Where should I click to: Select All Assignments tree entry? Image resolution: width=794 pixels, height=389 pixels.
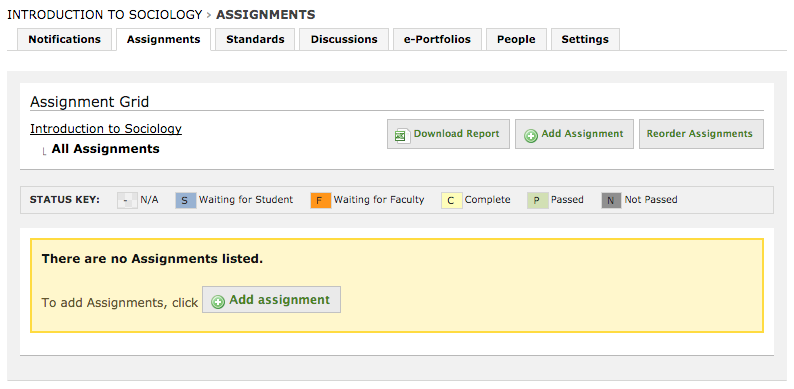pos(105,149)
